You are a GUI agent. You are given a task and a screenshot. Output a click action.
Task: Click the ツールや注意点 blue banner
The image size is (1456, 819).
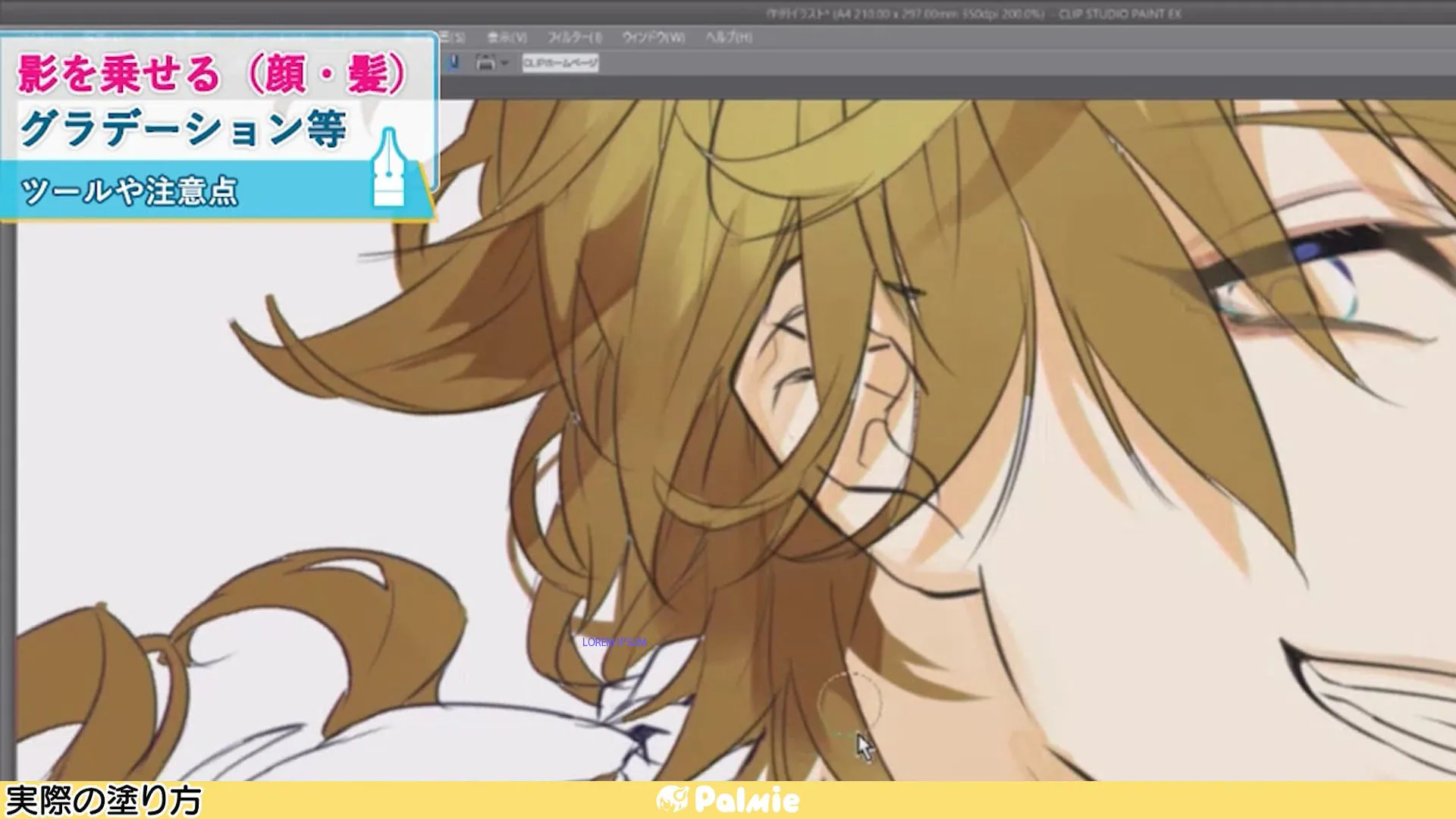pos(129,191)
